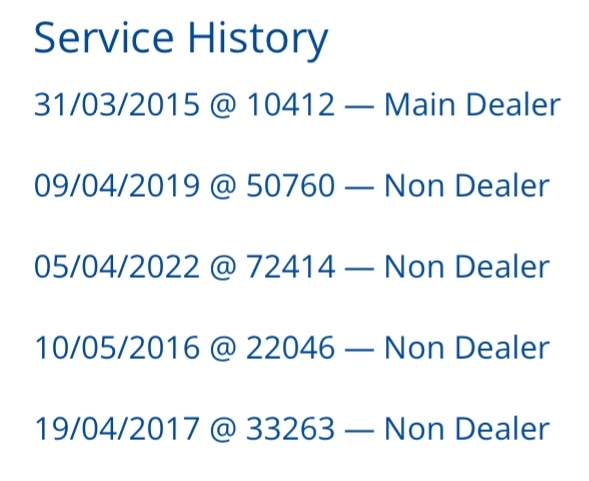Select the 05/04/2022 service date
Viewport: 589px width, 481px height.
pyautogui.click(x=117, y=266)
